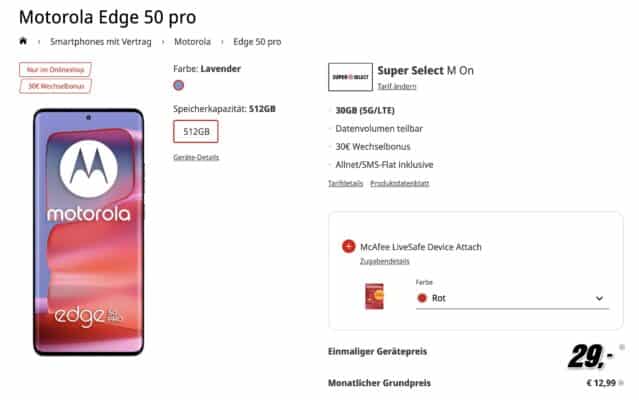The image size is (639, 400).
Task: Go to the home icon in breadcrumb
Action: tap(23, 41)
